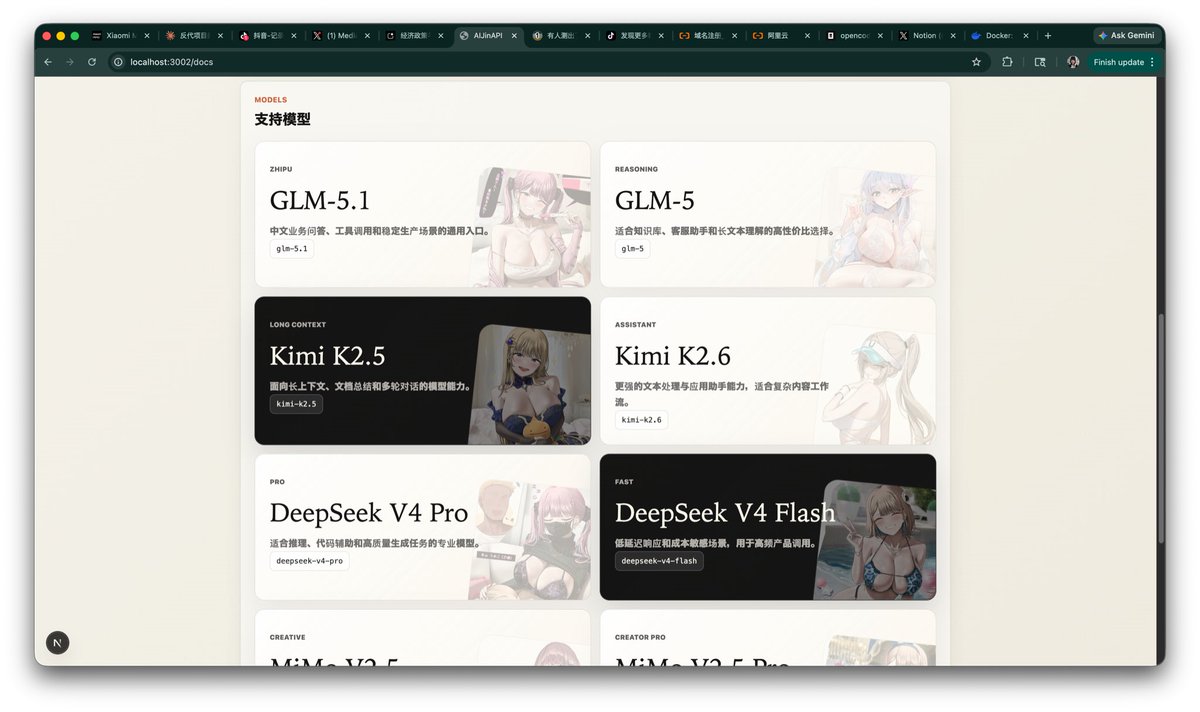
Task: Close the AIJinAPI tab
Action: pos(514,35)
